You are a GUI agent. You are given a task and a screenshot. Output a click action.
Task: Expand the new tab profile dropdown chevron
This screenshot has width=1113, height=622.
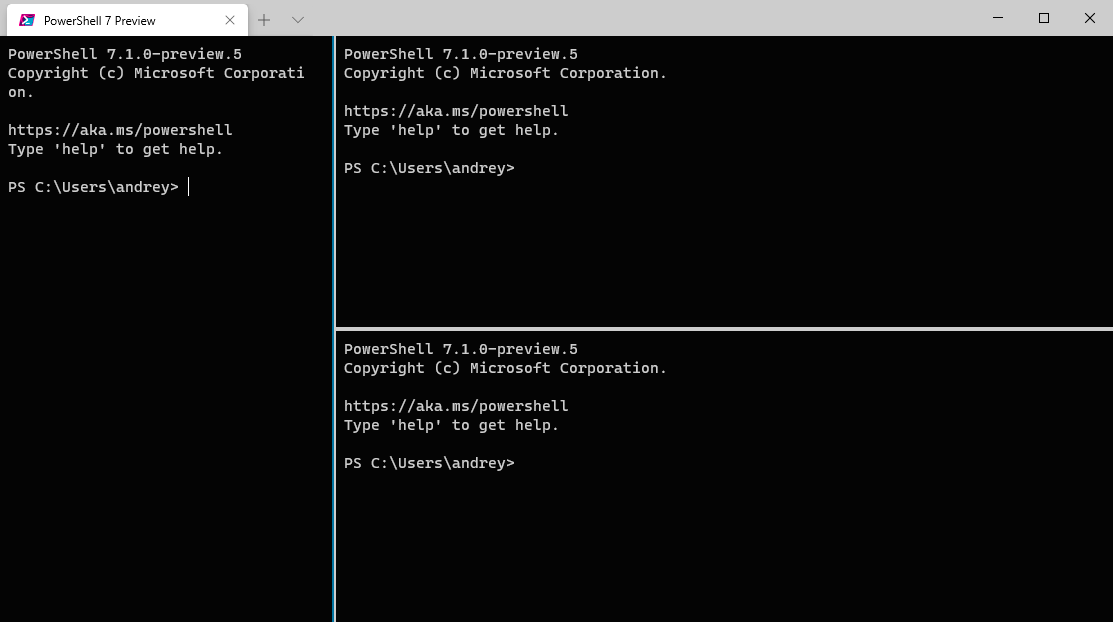tap(297, 20)
